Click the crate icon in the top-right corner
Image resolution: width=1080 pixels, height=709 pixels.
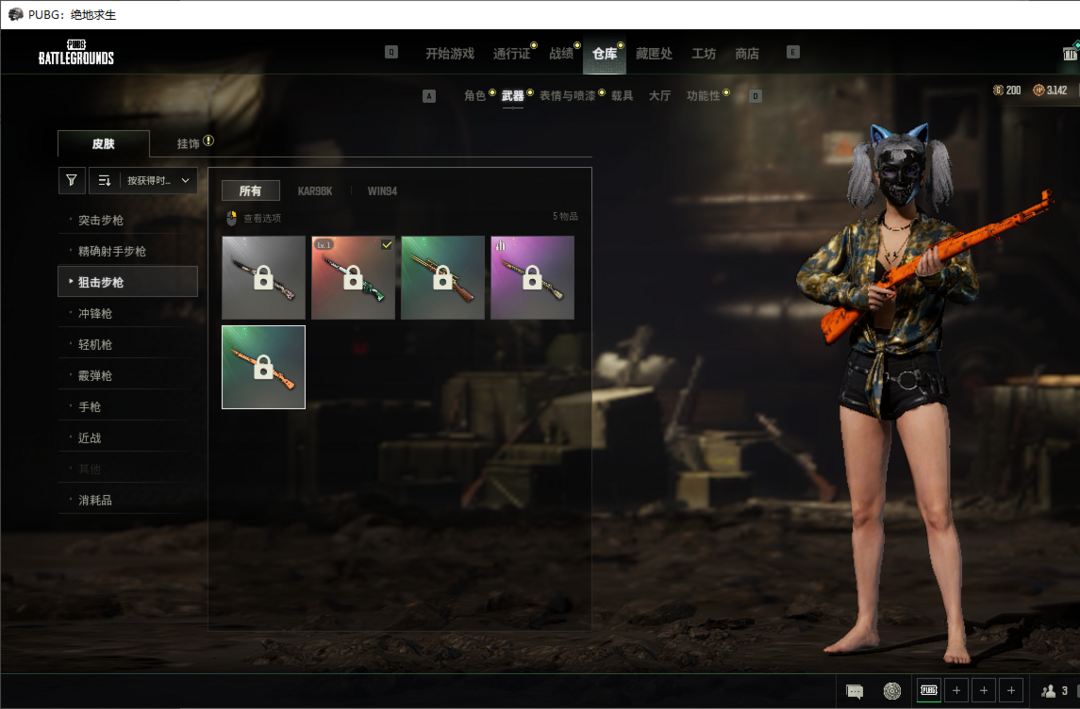coord(1070,53)
